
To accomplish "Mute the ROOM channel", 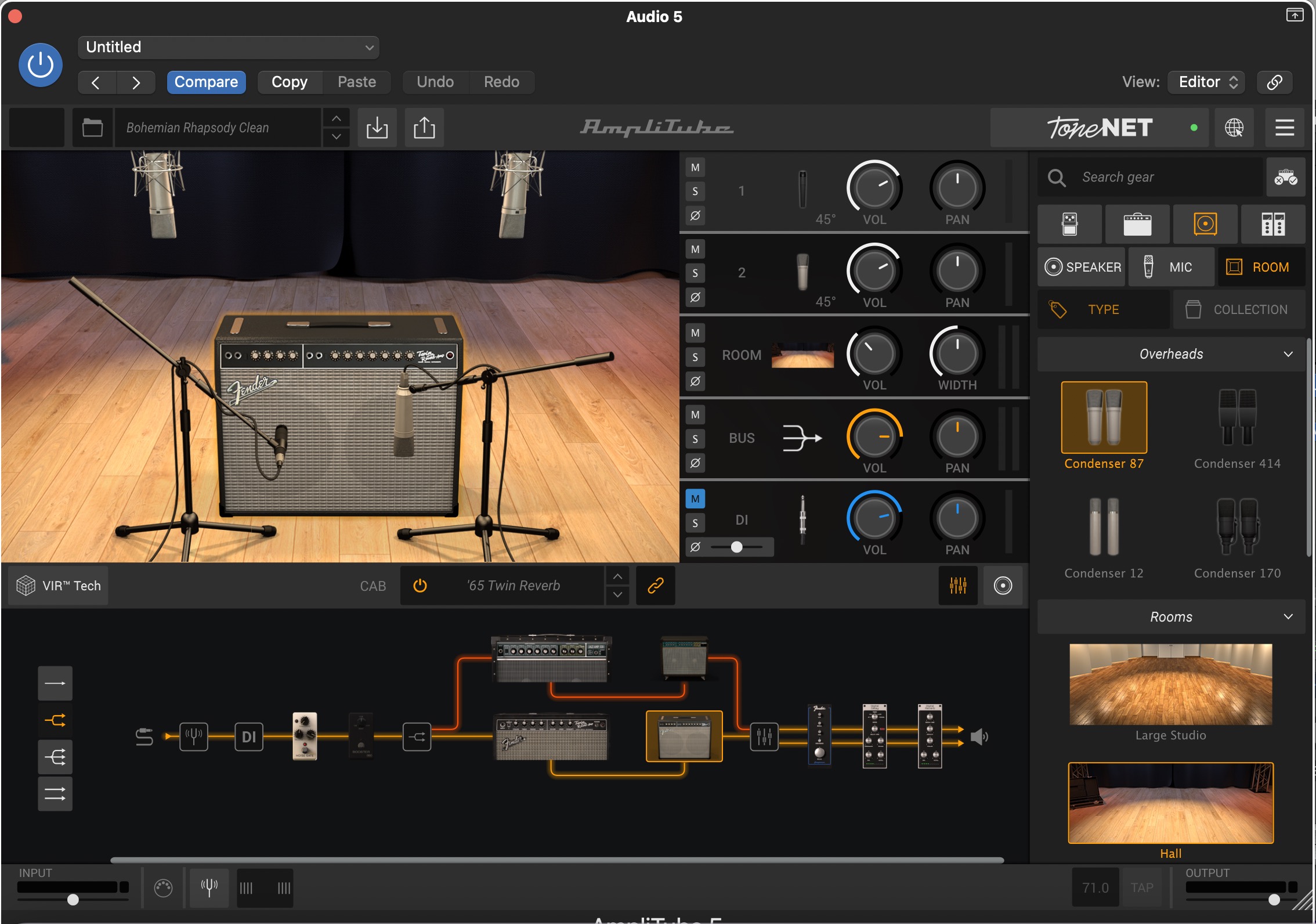I will click(695, 333).
